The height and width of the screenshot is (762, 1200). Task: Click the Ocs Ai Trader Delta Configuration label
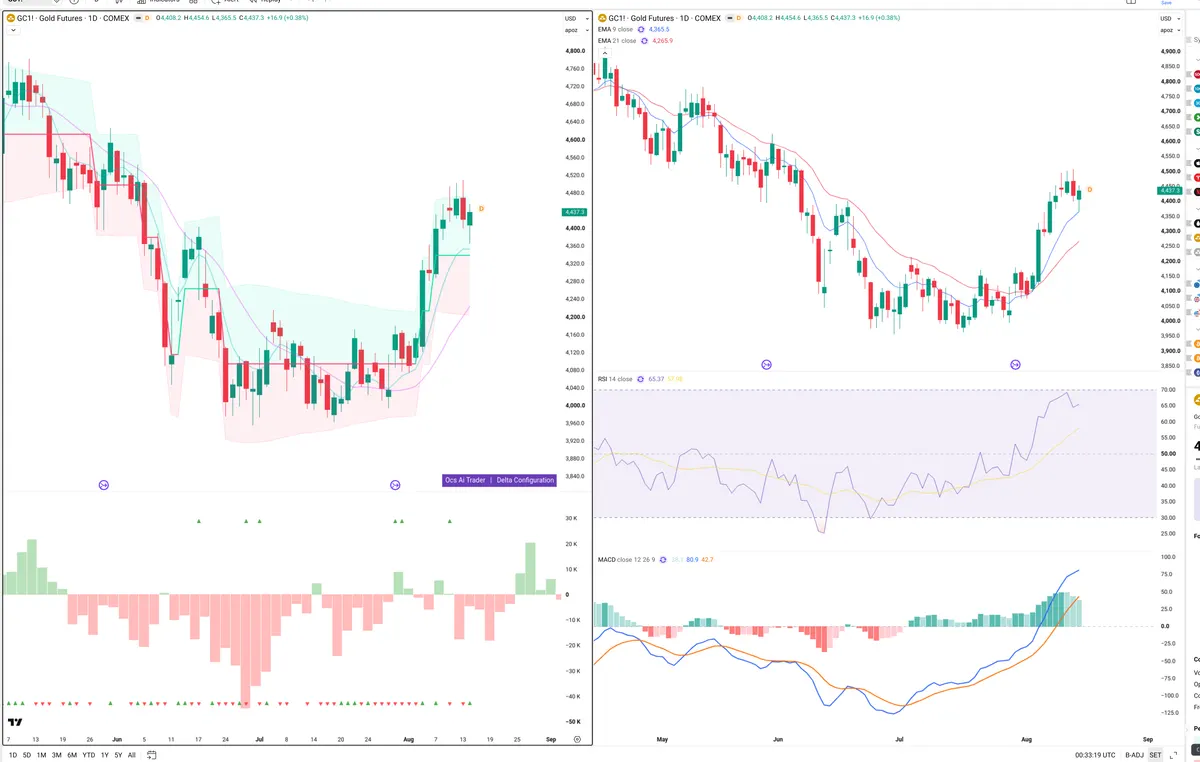[x=499, y=480]
